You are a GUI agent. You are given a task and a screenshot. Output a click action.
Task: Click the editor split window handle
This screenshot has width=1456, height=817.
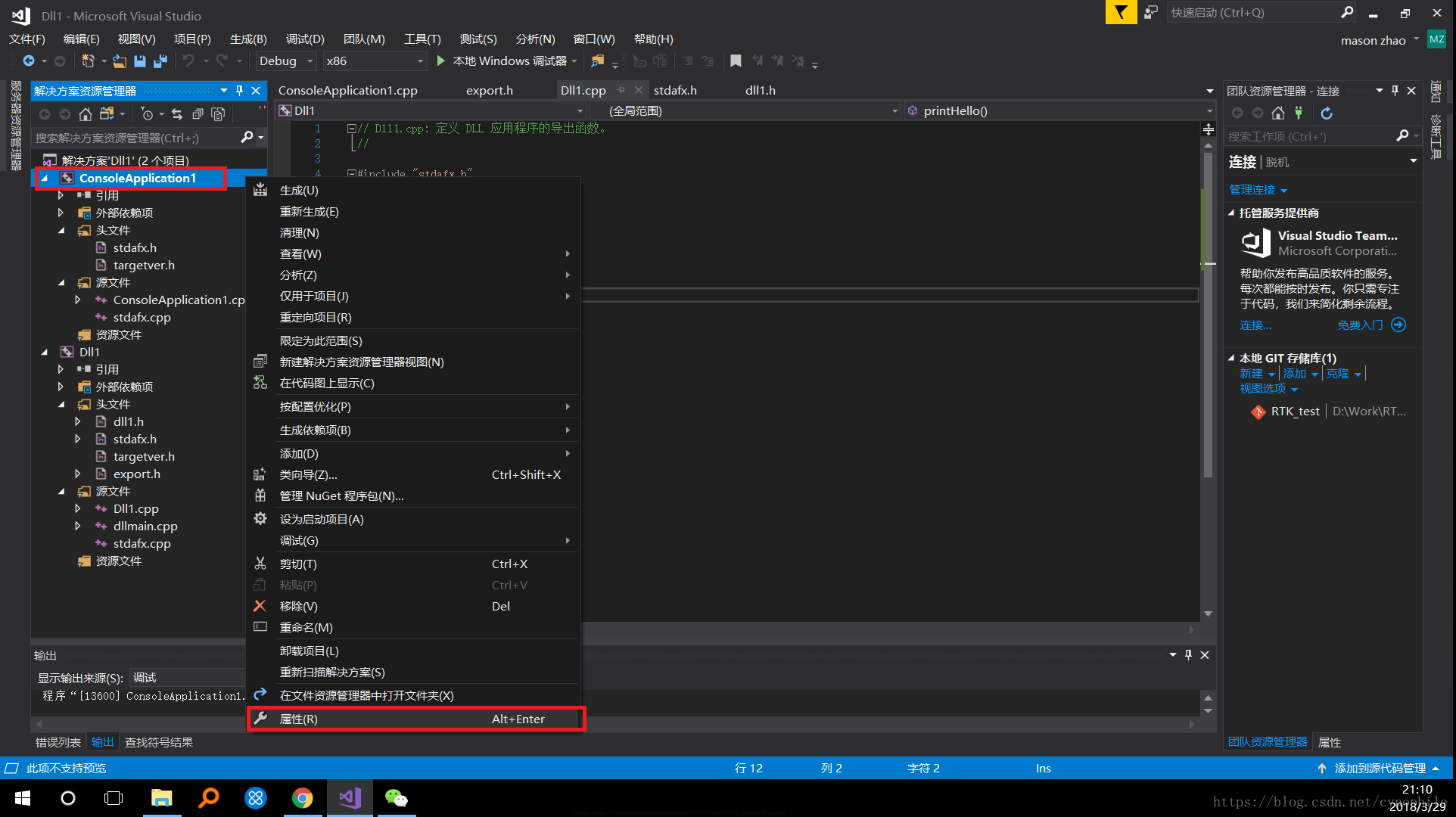1209,129
